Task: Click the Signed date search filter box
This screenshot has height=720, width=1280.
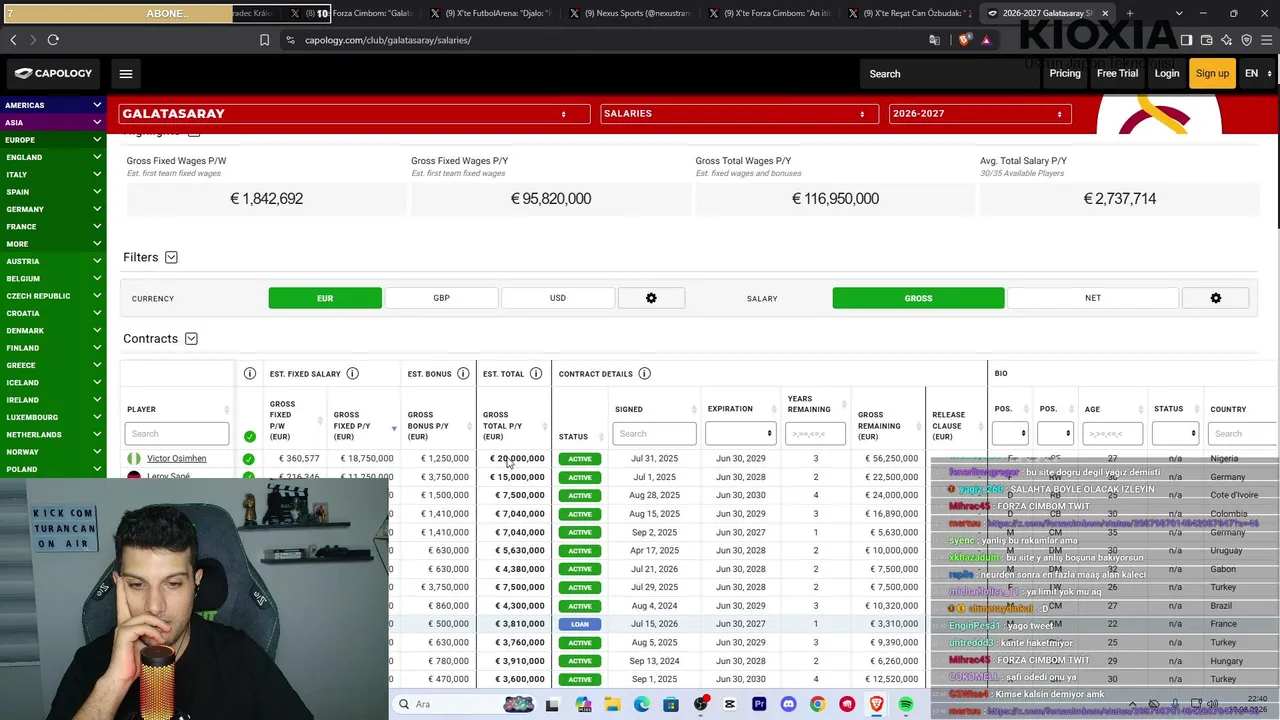Action: point(654,434)
